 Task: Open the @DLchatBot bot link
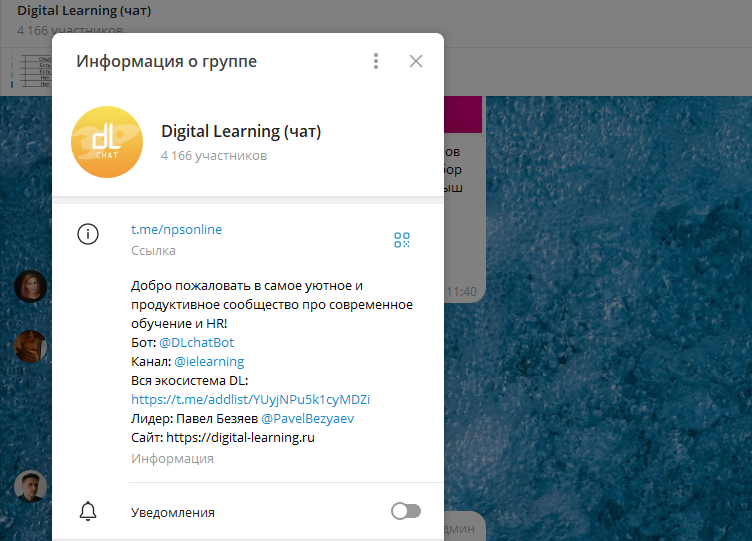[196, 342]
